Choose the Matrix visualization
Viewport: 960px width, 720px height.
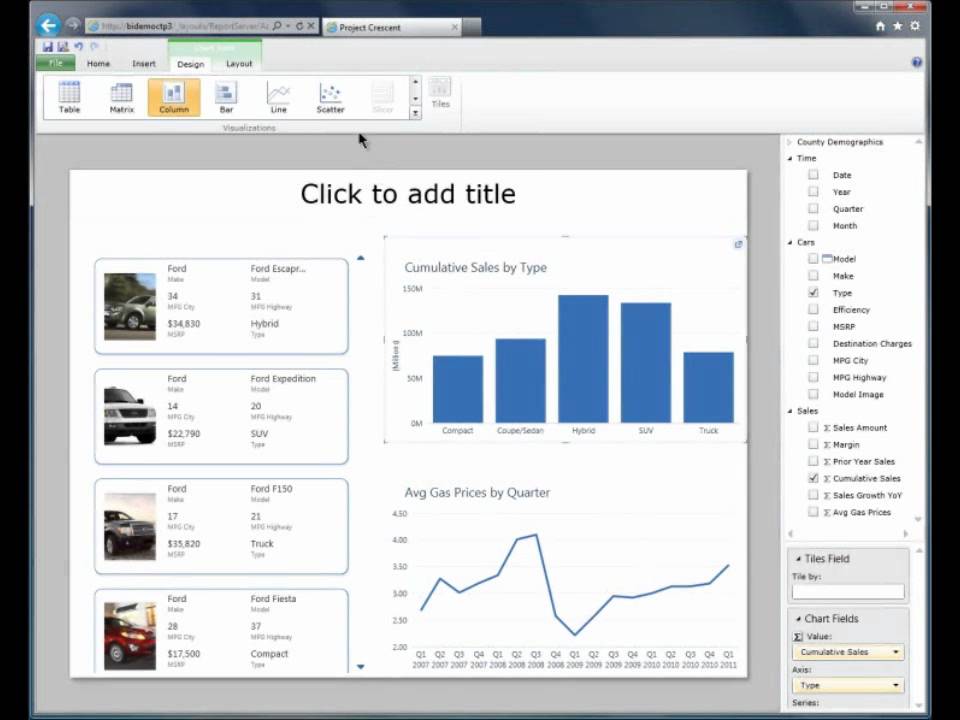pyautogui.click(x=121, y=97)
